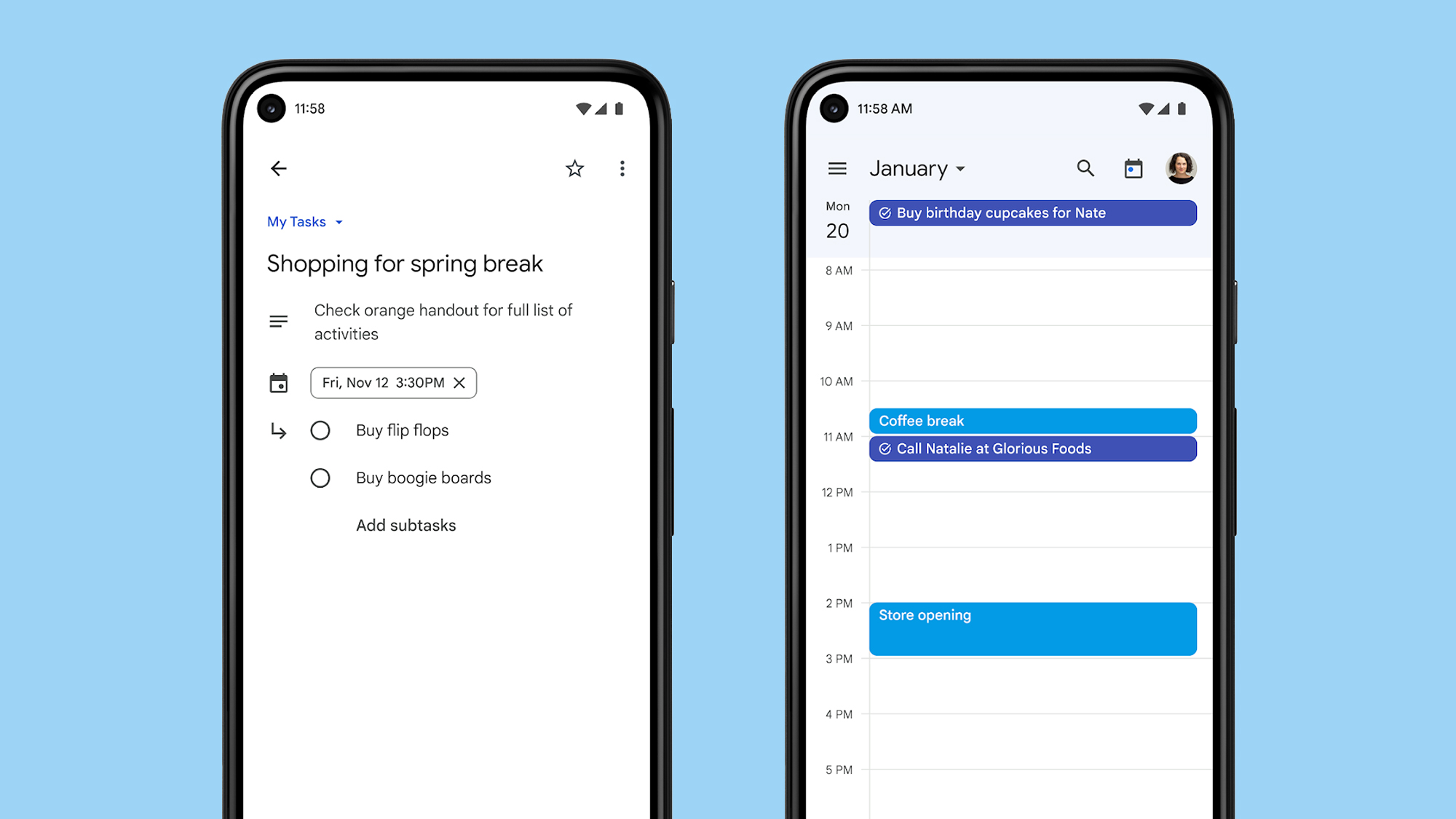The image size is (1456, 819).
Task: Click the star/bookmark icon
Action: click(574, 168)
